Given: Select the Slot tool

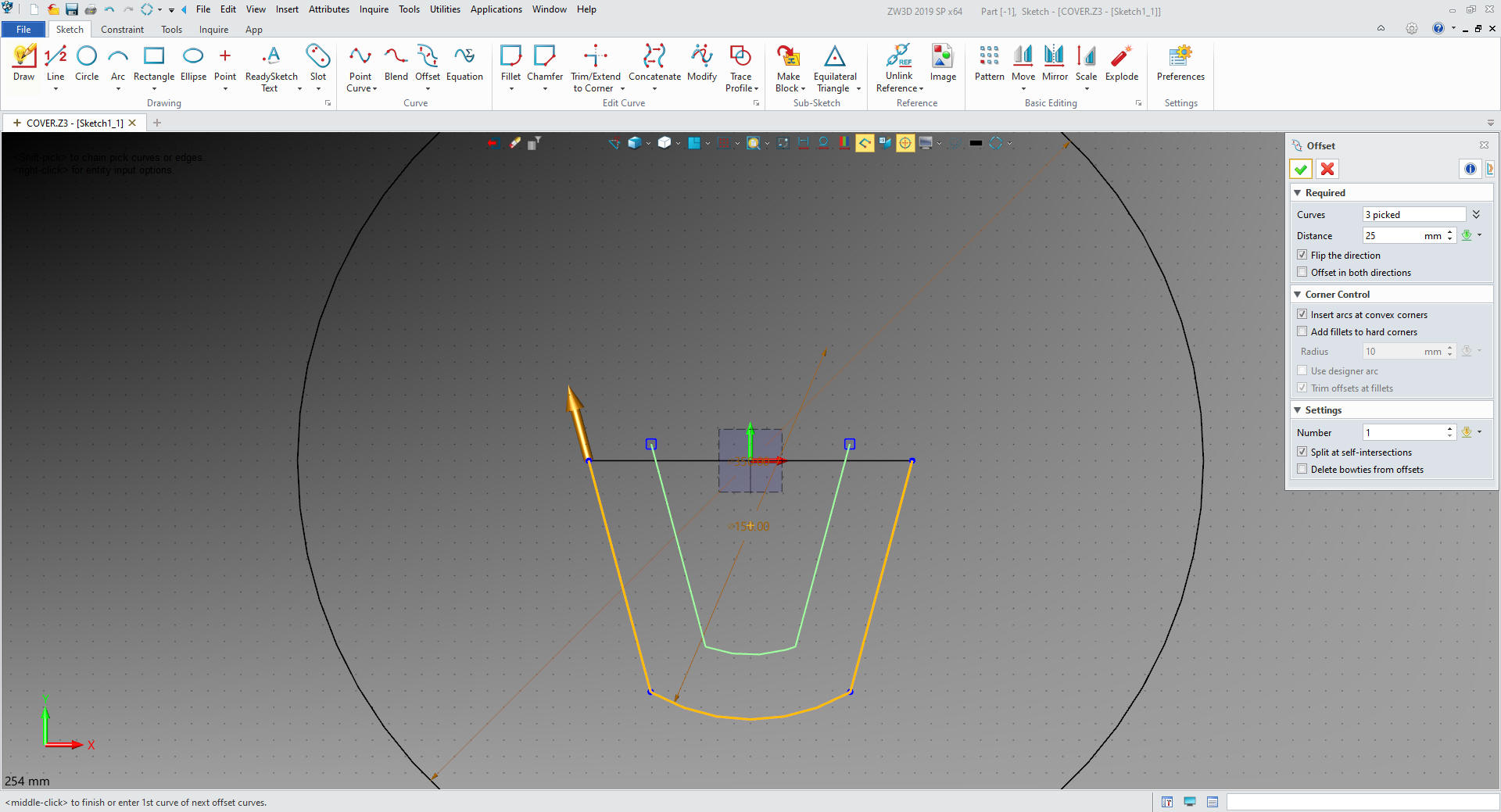Looking at the screenshot, I should pyautogui.click(x=318, y=63).
